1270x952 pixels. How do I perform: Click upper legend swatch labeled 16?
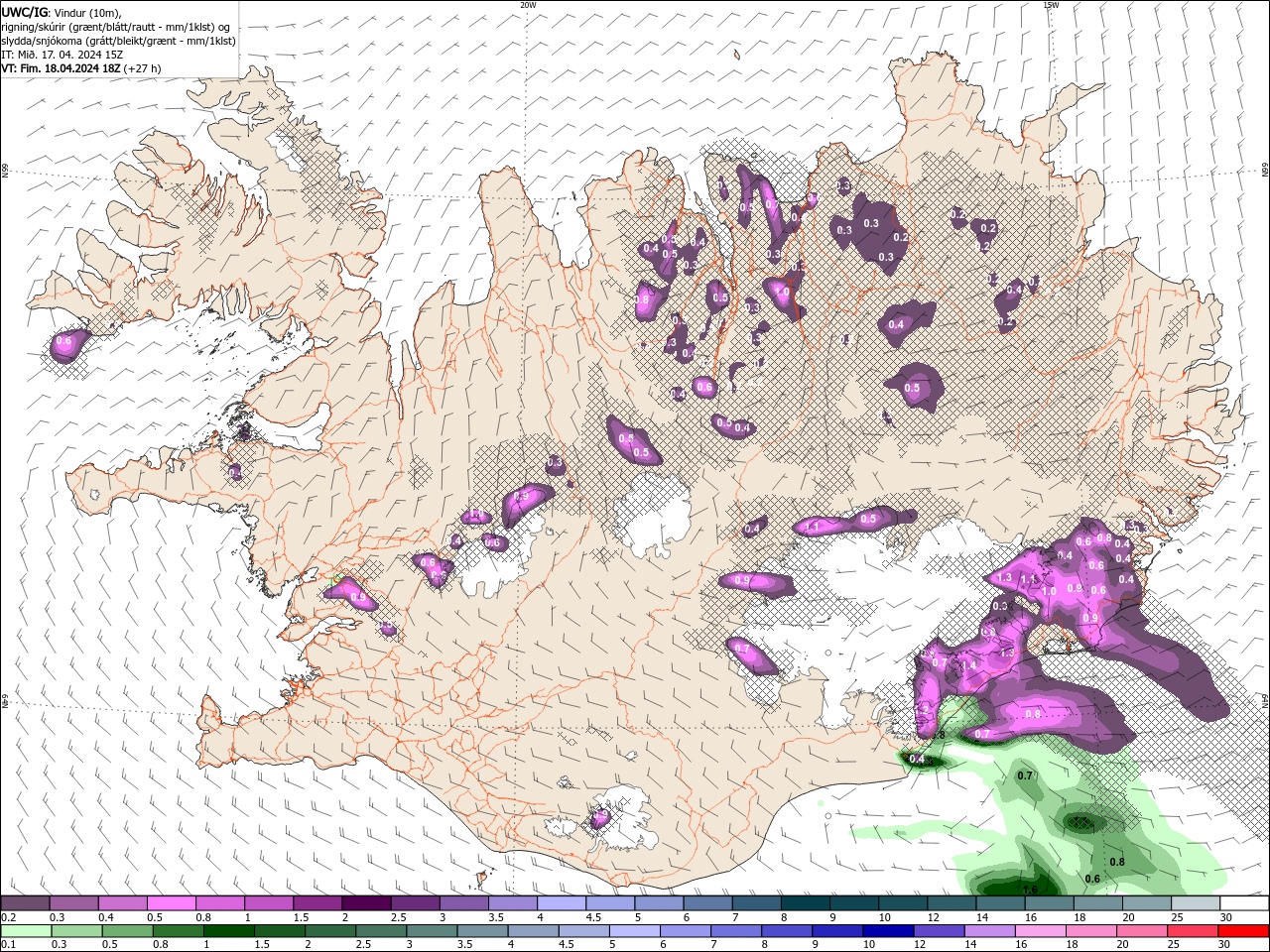point(1050,903)
